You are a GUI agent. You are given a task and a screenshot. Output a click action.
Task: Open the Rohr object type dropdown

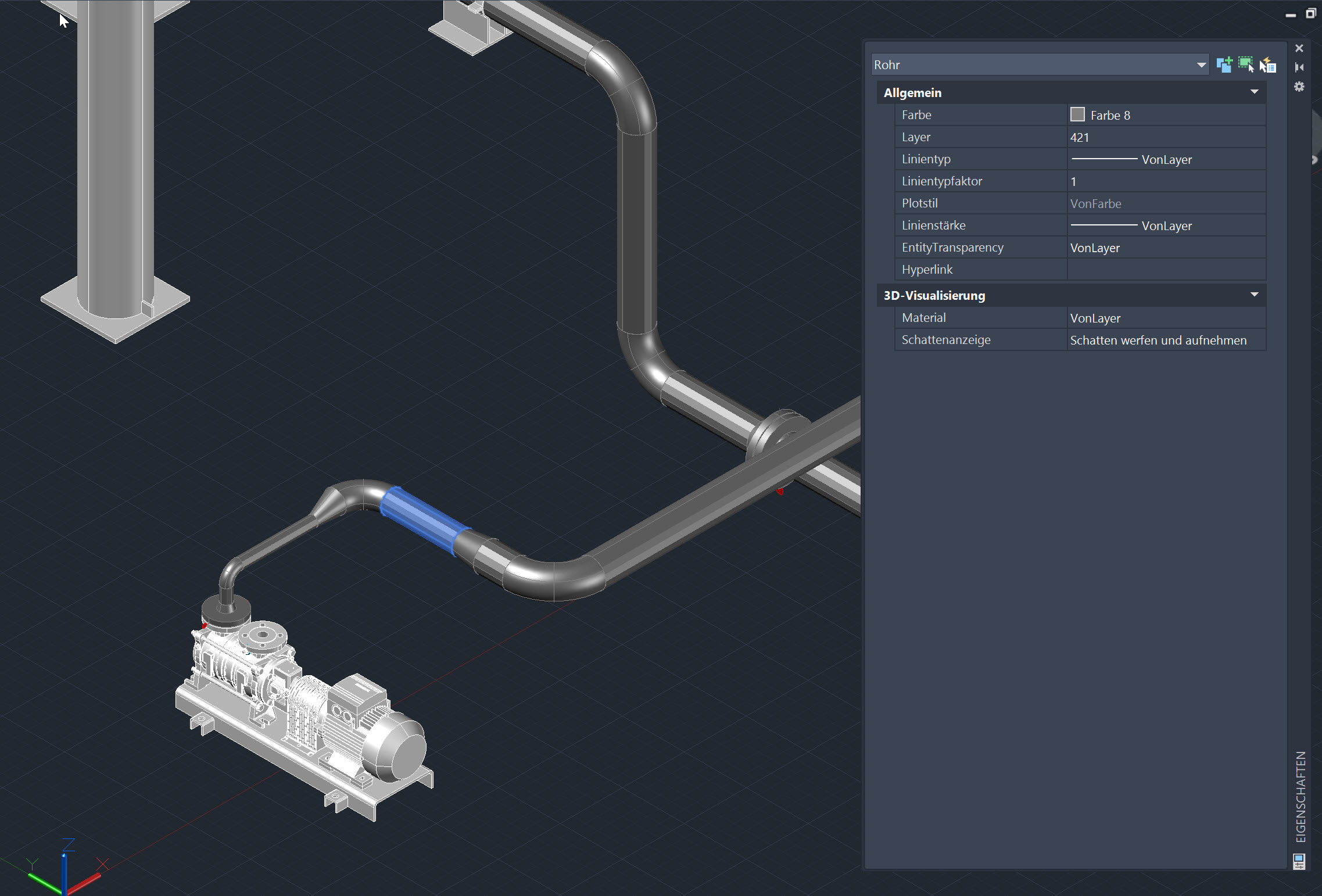click(1201, 64)
